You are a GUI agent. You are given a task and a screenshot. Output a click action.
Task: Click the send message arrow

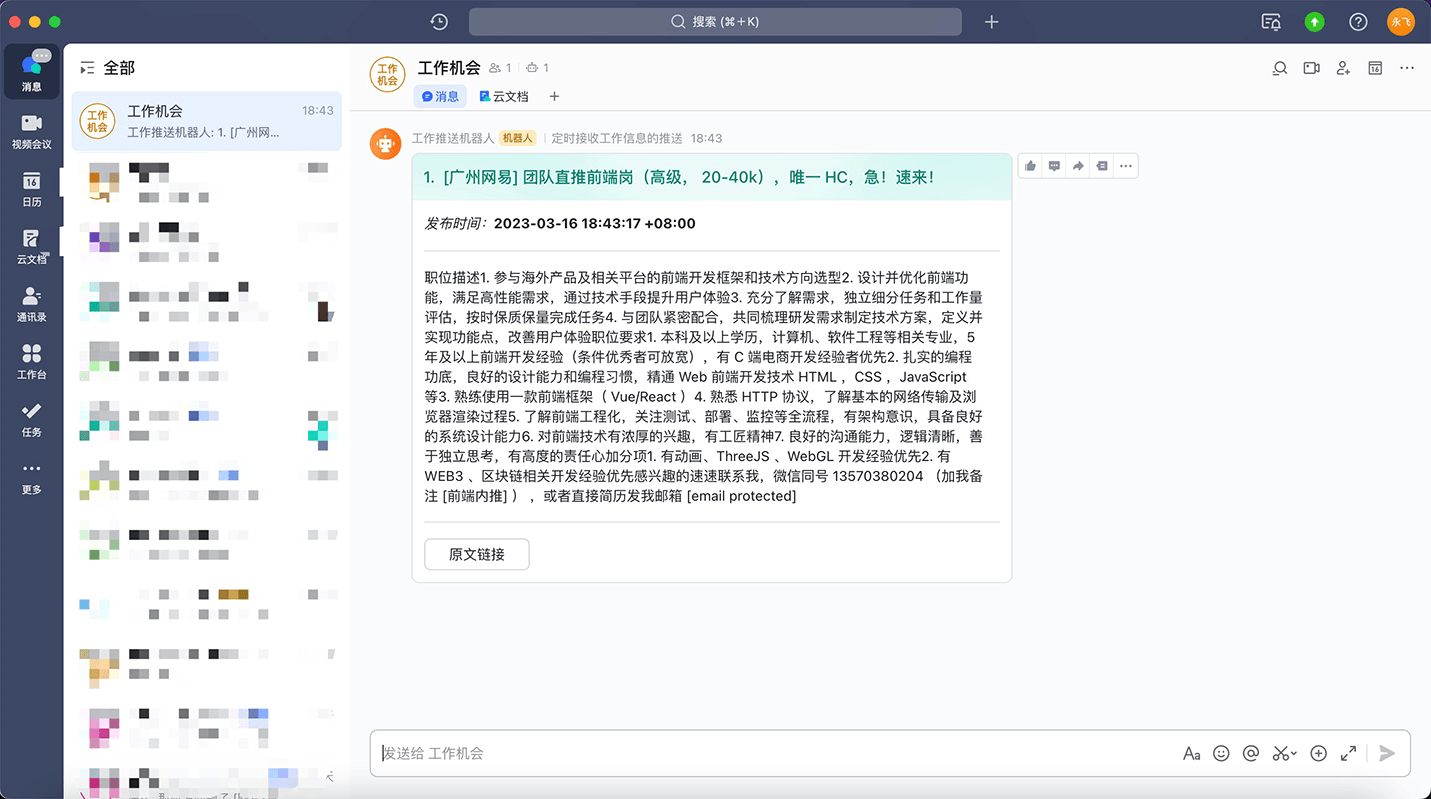pyautogui.click(x=1386, y=754)
